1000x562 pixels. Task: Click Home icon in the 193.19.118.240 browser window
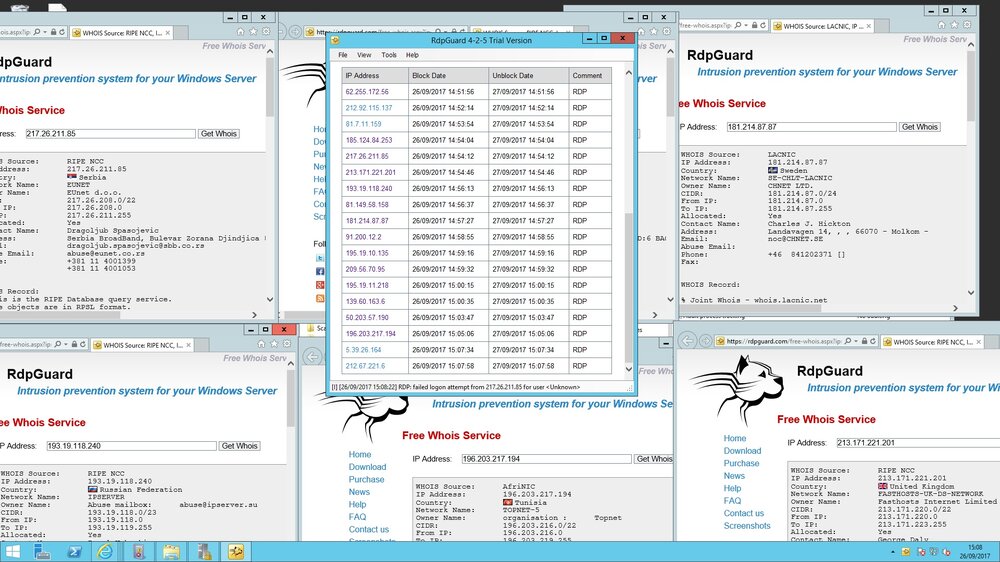point(261,344)
